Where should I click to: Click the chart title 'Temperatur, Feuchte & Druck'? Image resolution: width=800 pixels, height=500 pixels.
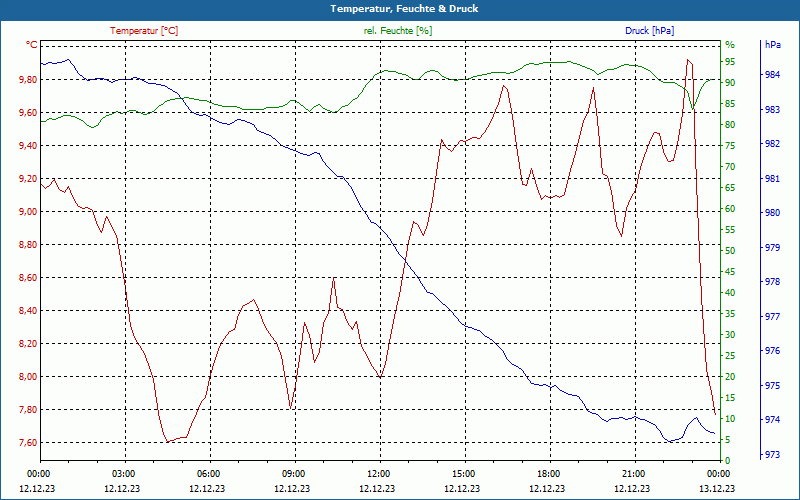[404, 9]
